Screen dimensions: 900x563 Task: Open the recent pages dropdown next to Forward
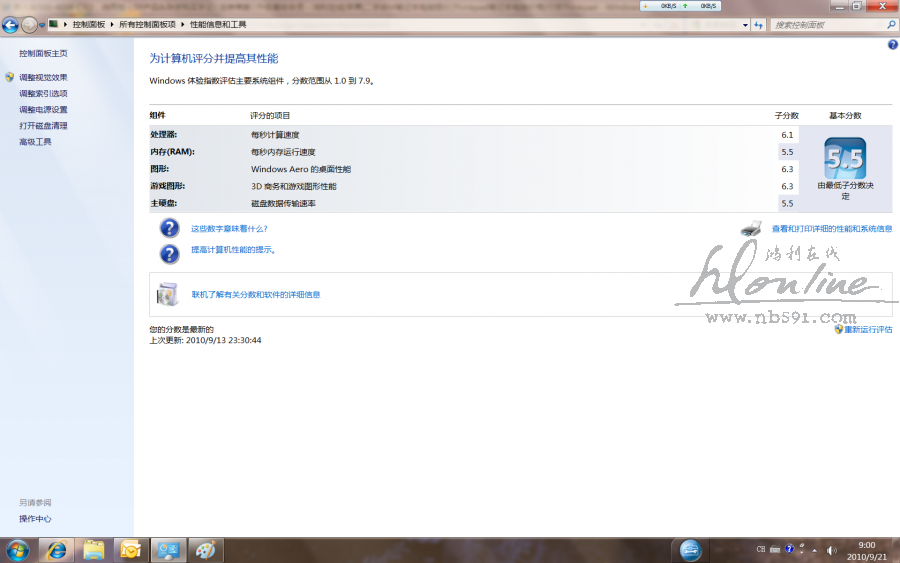[42, 25]
